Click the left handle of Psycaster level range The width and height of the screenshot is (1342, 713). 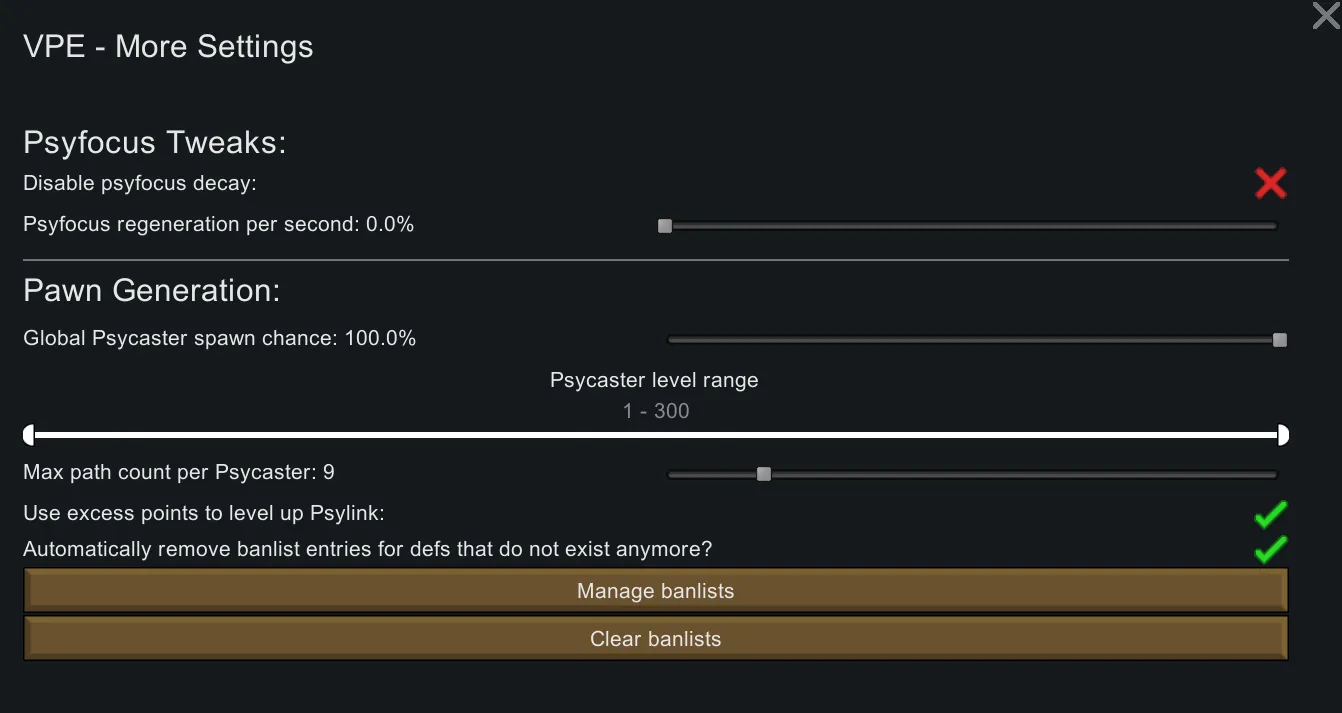[29, 435]
